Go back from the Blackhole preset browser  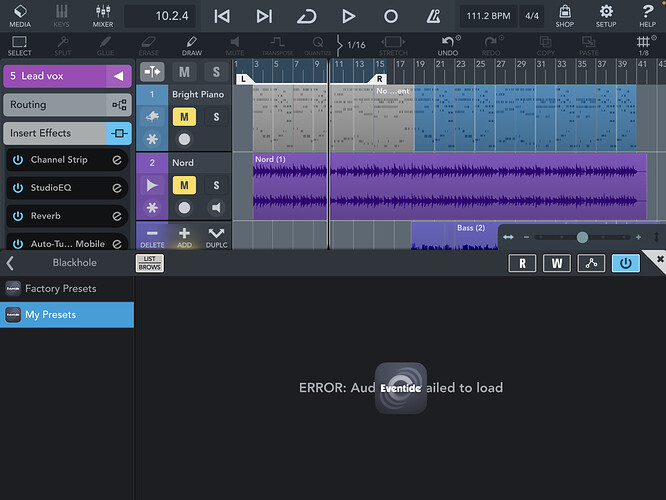(11, 263)
